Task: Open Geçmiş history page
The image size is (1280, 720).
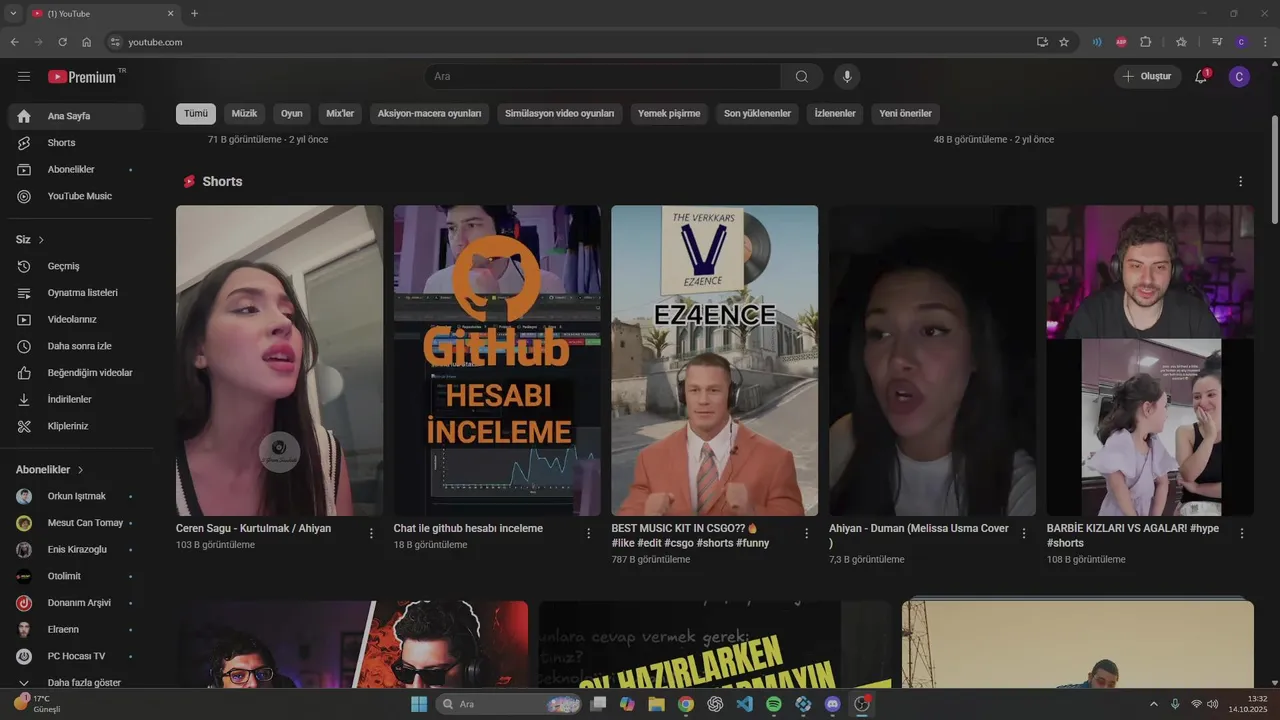Action: tap(77, 266)
